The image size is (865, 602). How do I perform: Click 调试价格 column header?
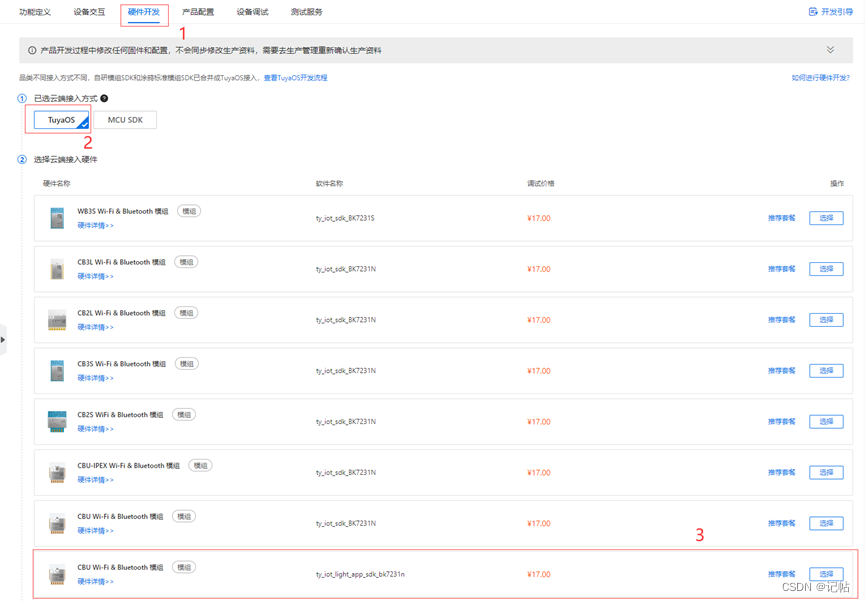541,183
